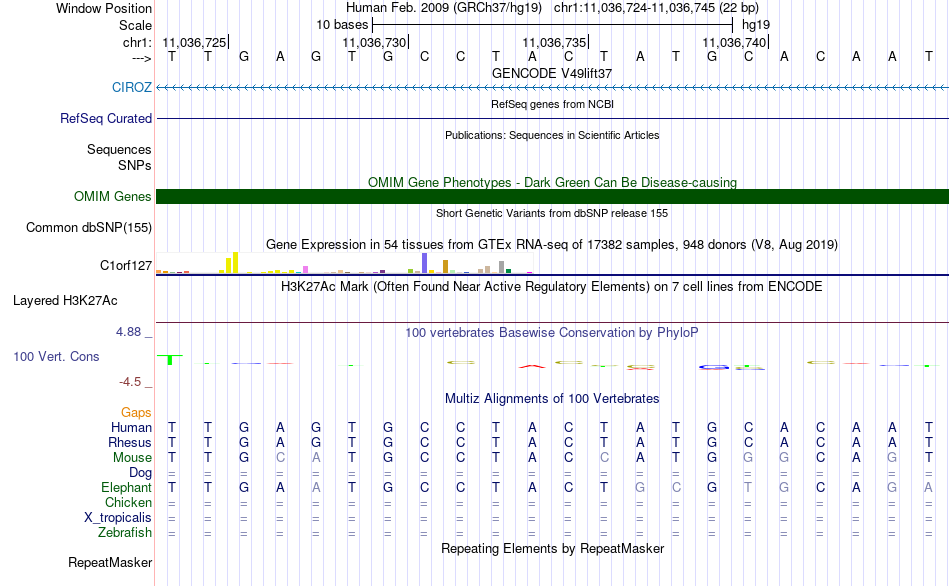Select the Gaps label in Multiz alignment
950x586 pixels.
click(136, 412)
